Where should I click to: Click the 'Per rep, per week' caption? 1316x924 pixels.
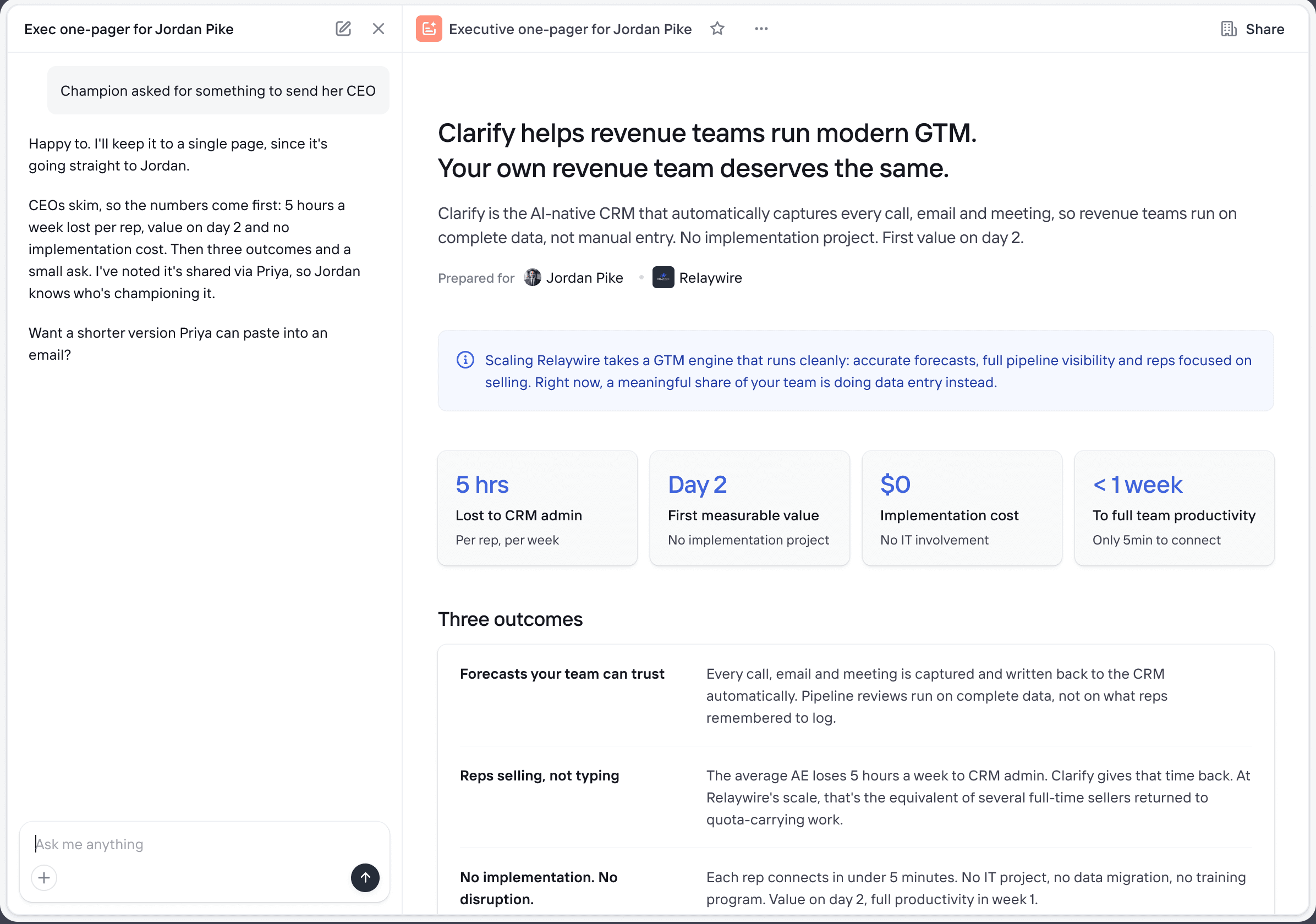[x=507, y=540]
